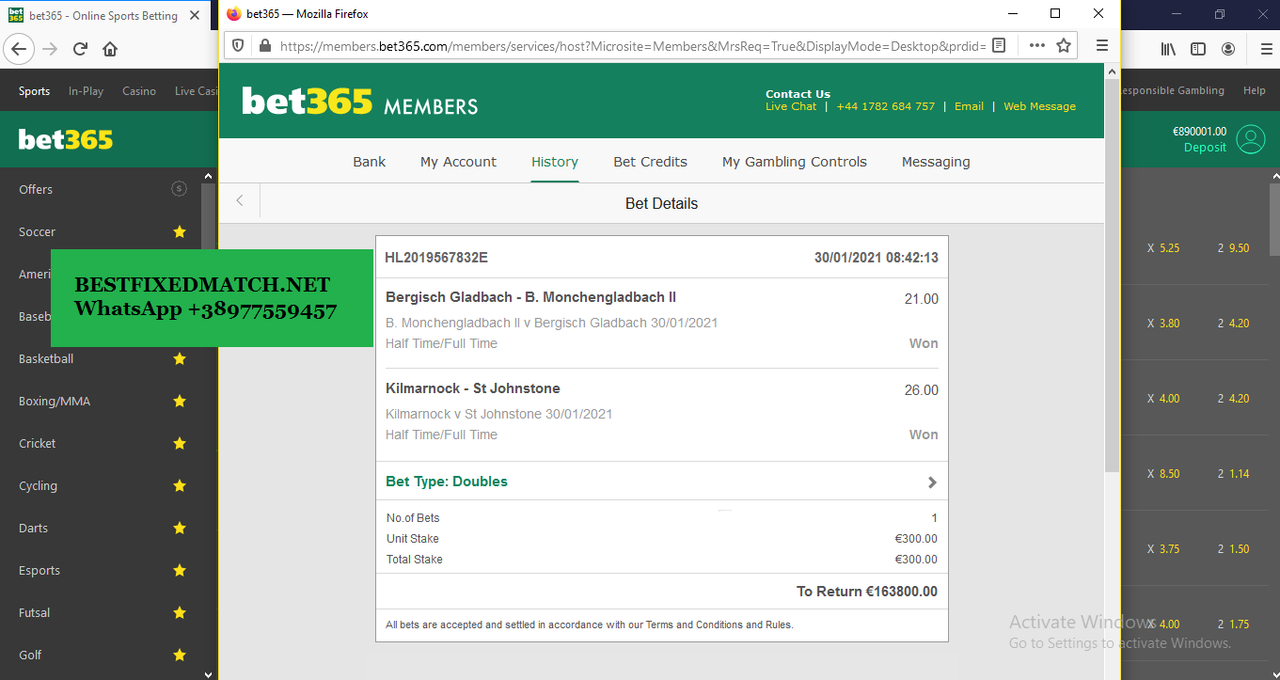Toggle Esports favorite star
This screenshot has height=680, width=1280.
[x=180, y=570]
